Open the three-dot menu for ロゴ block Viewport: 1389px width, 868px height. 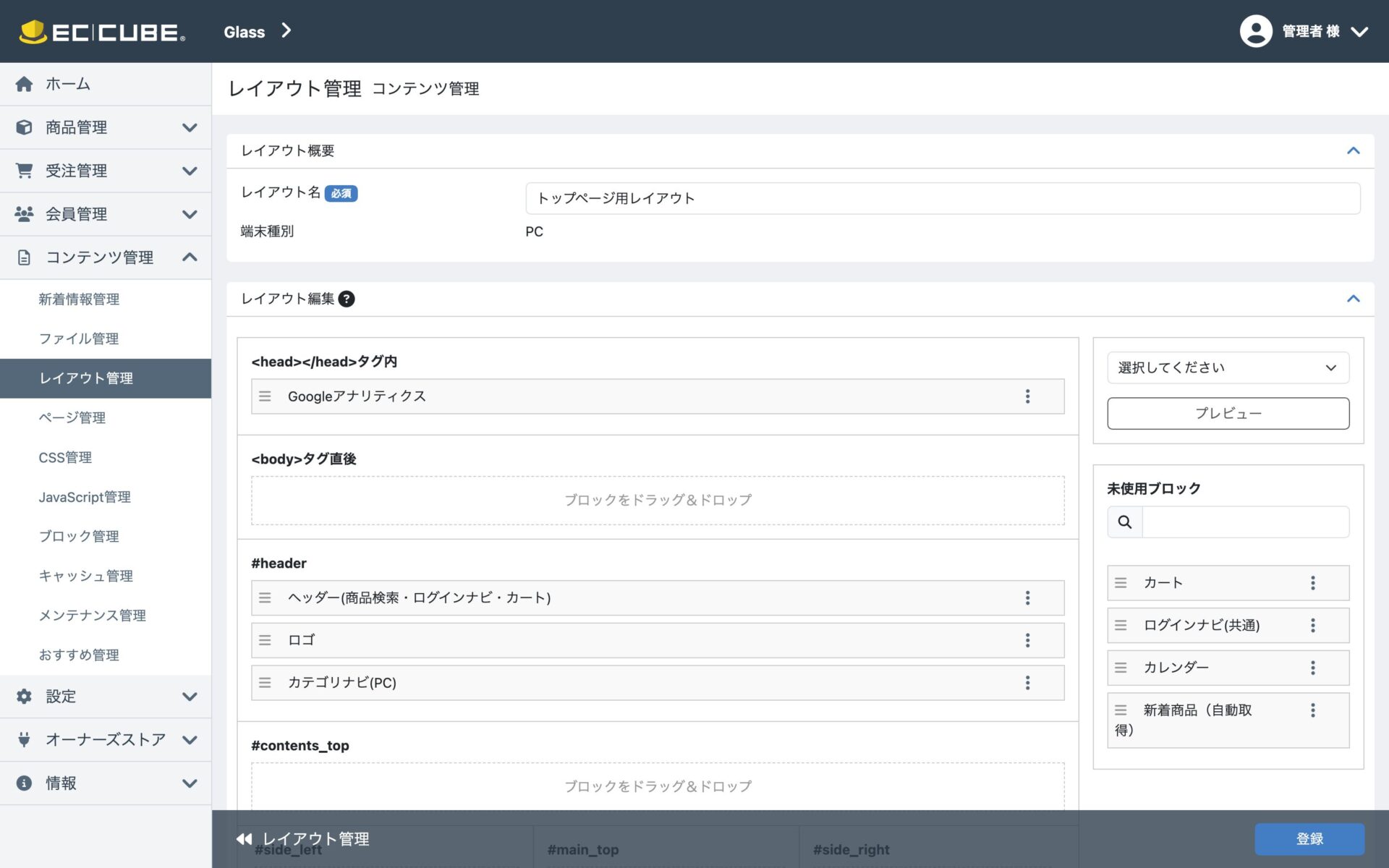point(1027,640)
